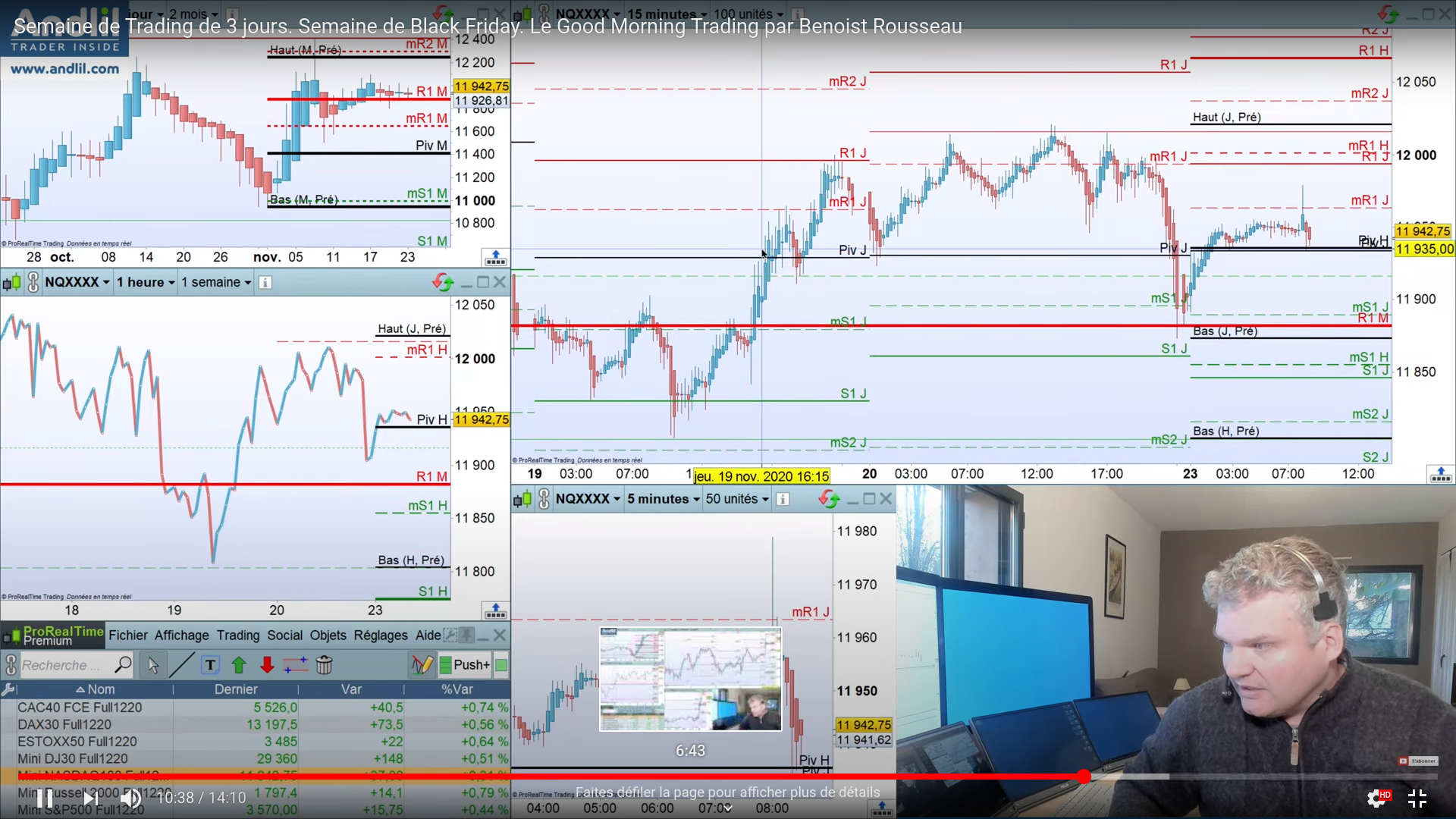This screenshot has width=1456, height=819.
Task: Select the text annotation tool
Action: (x=210, y=666)
